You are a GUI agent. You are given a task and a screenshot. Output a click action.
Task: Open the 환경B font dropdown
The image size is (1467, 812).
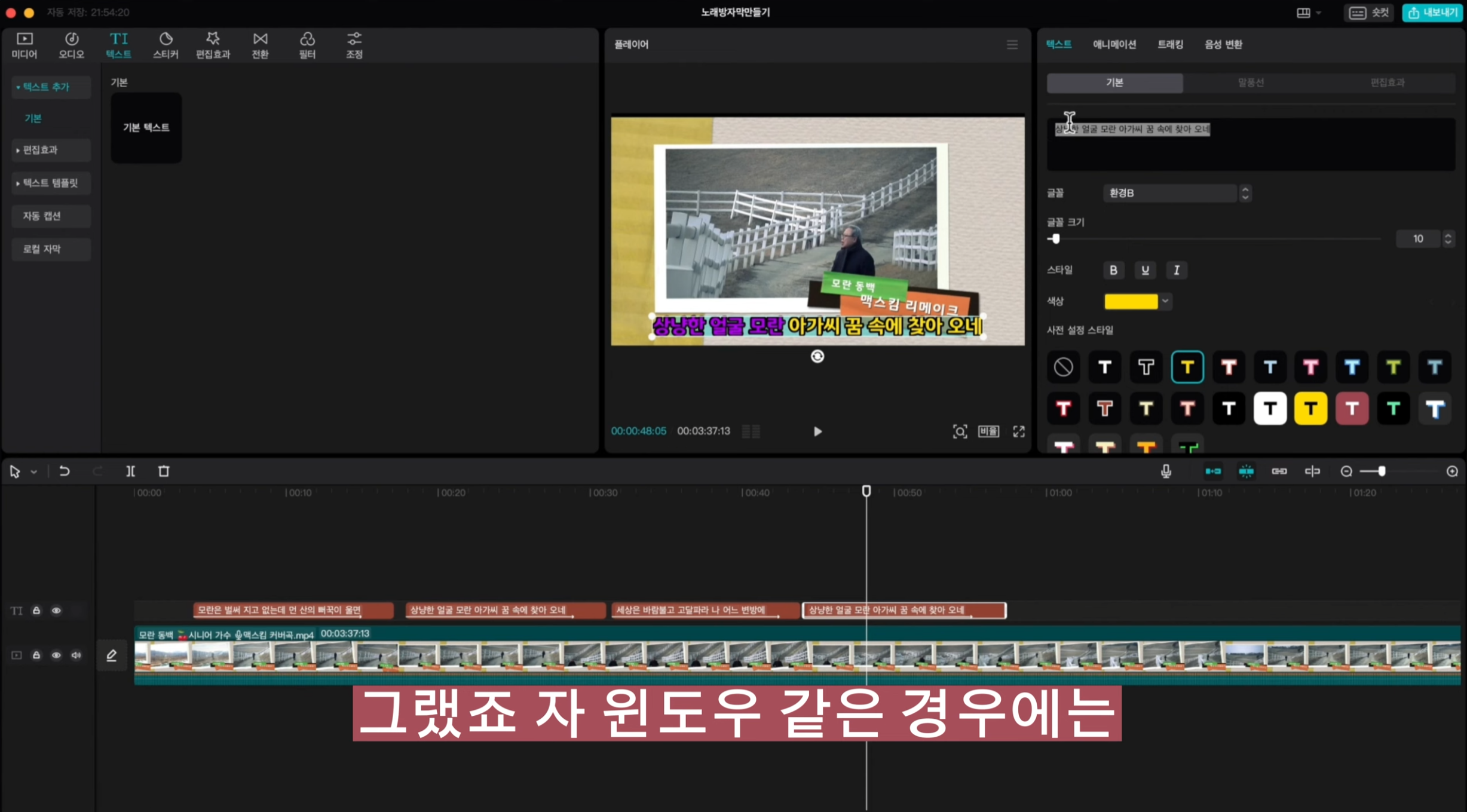click(x=1171, y=193)
